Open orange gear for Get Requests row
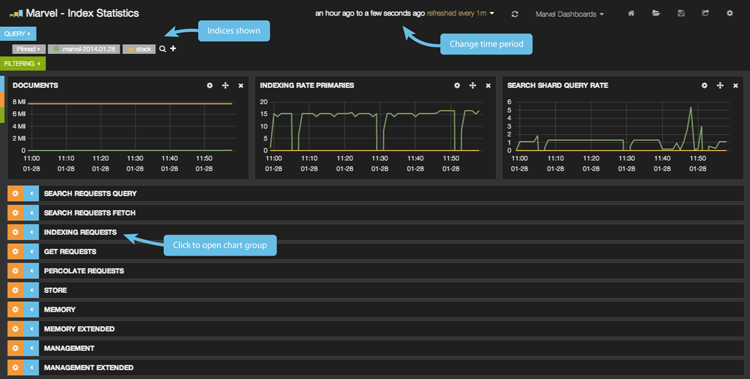Screen dimensions: 750x379 pos(15,251)
